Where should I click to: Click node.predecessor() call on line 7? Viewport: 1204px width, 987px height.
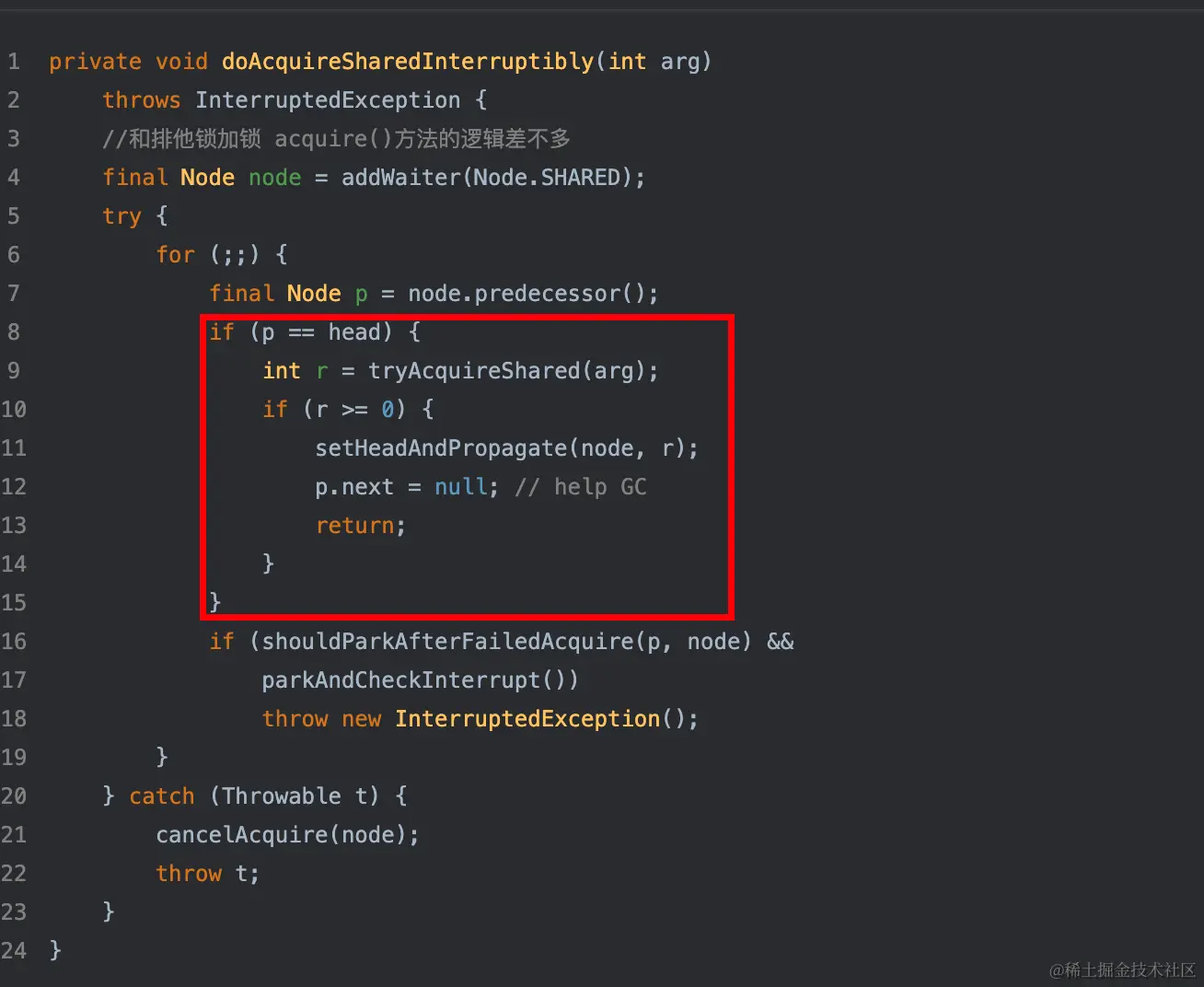coord(527,294)
